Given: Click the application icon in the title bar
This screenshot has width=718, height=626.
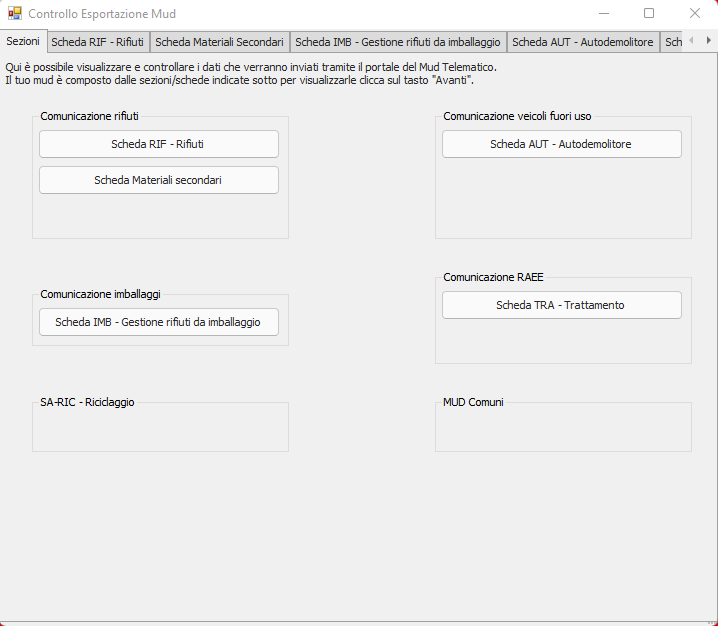Looking at the screenshot, I should [14, 14].
